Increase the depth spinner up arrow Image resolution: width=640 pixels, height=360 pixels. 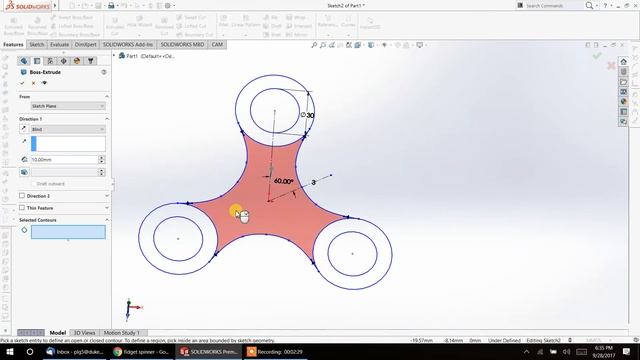point(102,158)
